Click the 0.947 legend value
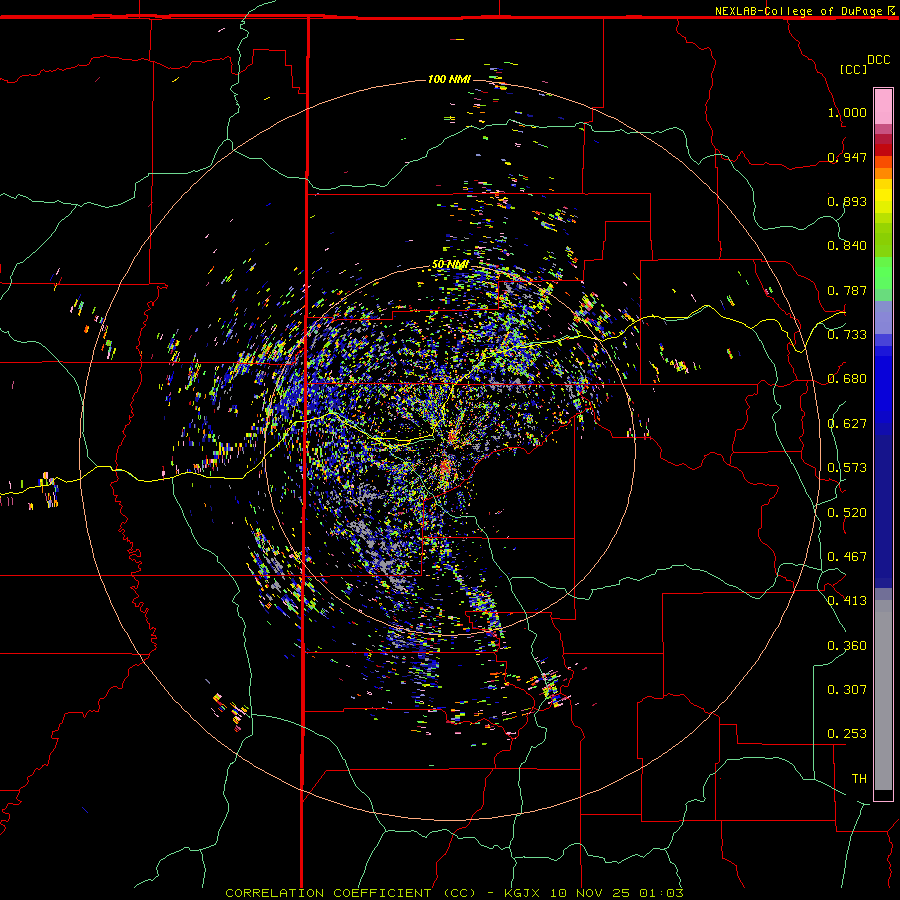This screenshot has width=900, height=900. pyautogui.click(x=847, y=157)
